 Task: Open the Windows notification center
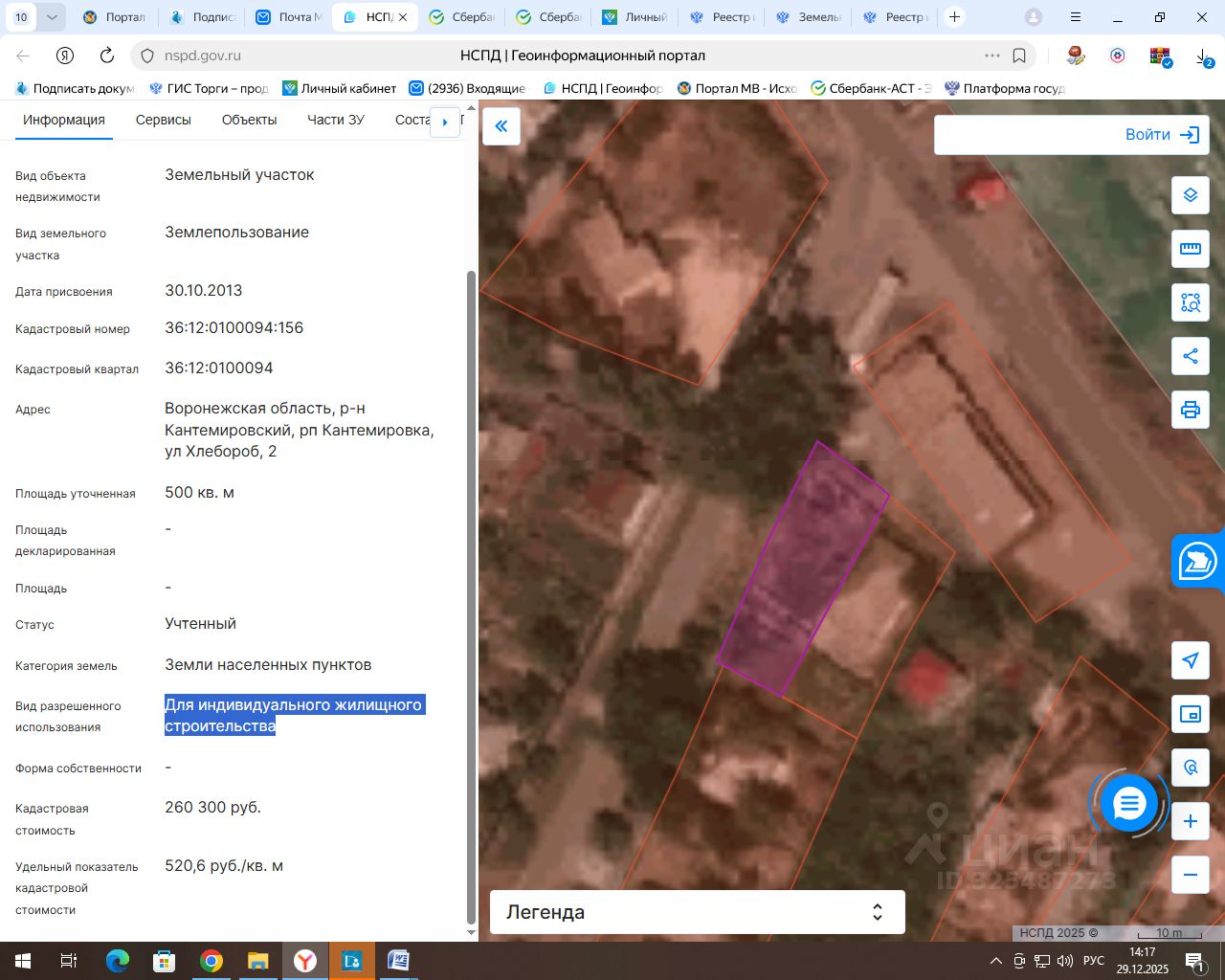tap(1194, 960)
